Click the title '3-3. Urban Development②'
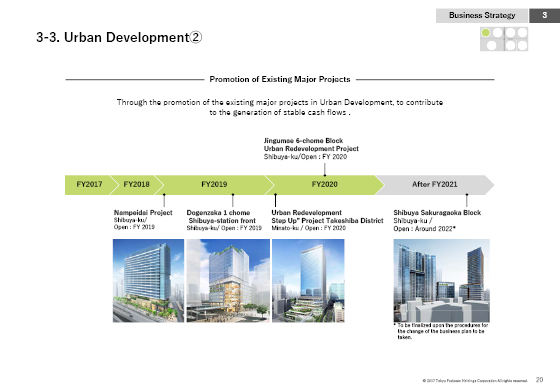The image size is (560, 388). [x=119, y=37]
